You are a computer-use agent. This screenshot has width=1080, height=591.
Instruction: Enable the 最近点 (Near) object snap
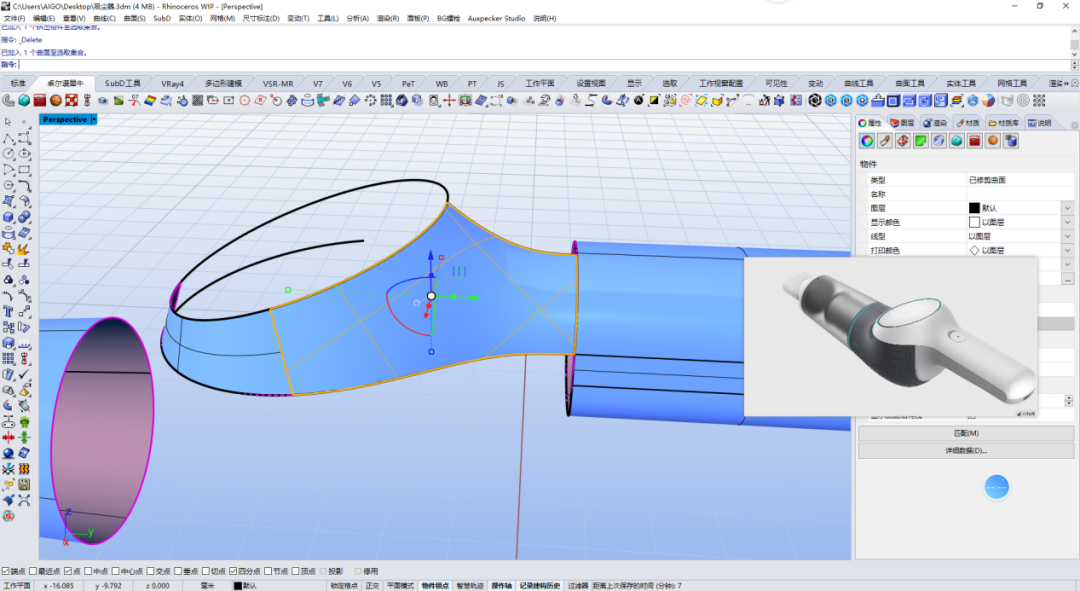click(45, 571)
